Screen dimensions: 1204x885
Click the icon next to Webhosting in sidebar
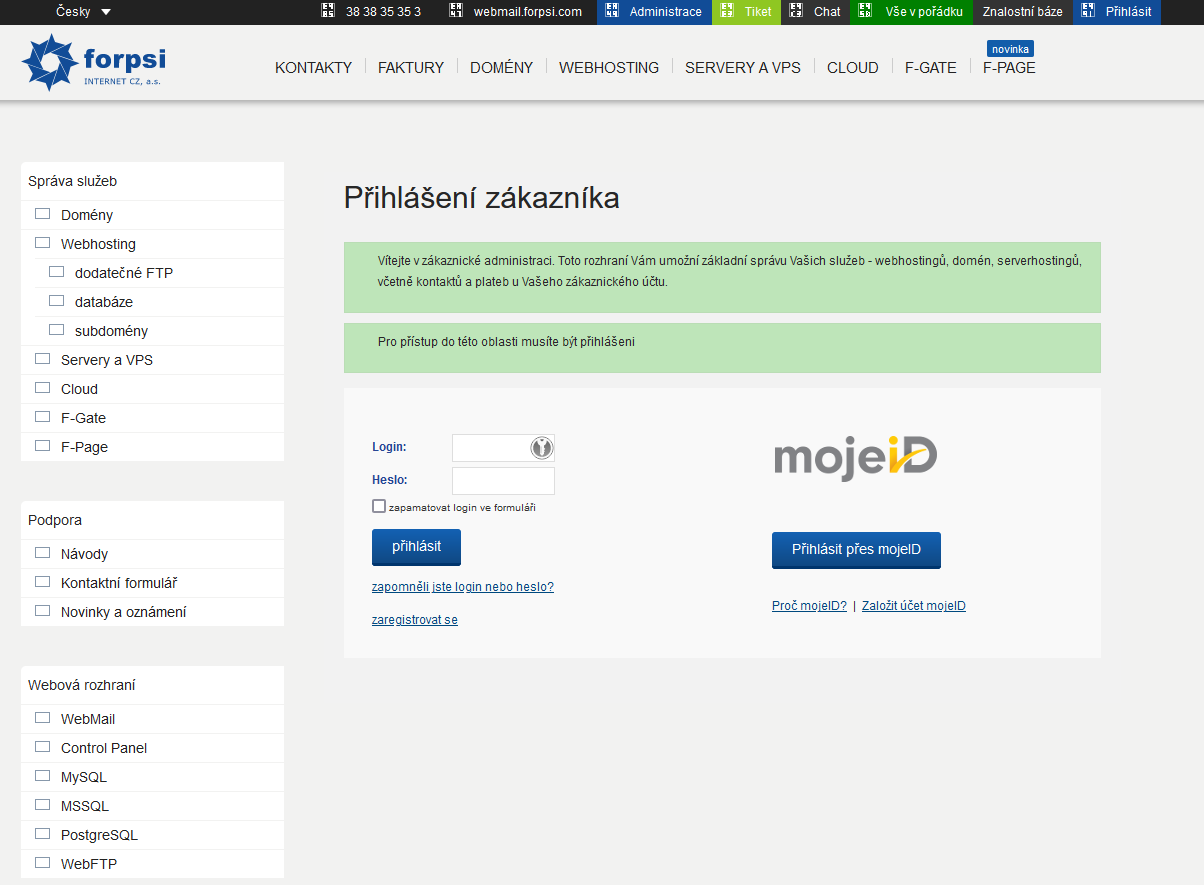[42, 243]
